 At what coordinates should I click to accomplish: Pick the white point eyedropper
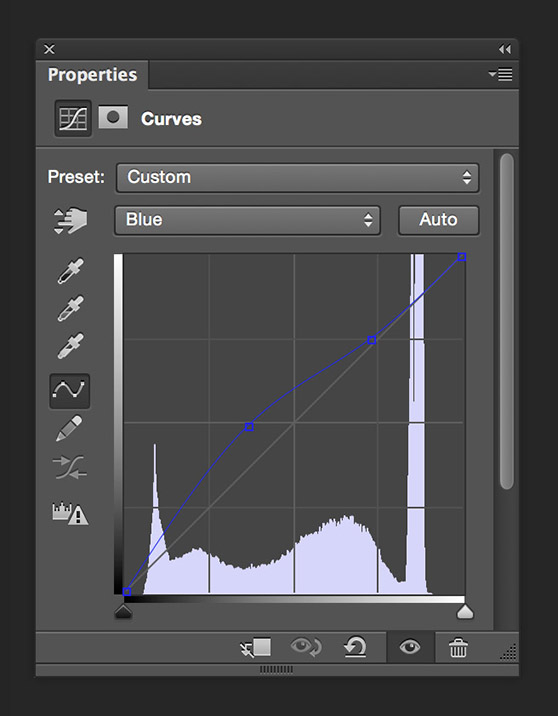point(70,346)
